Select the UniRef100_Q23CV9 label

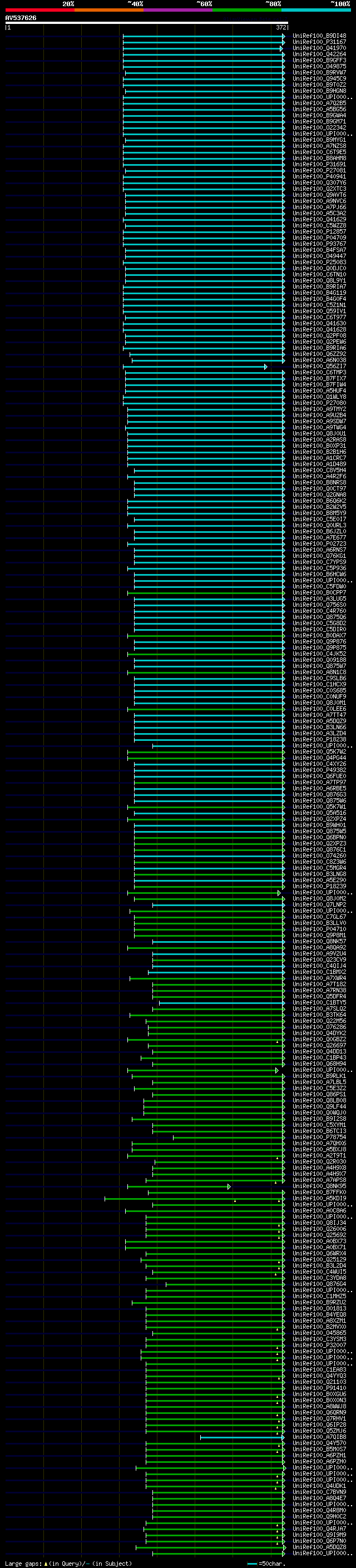click(319, 960)
